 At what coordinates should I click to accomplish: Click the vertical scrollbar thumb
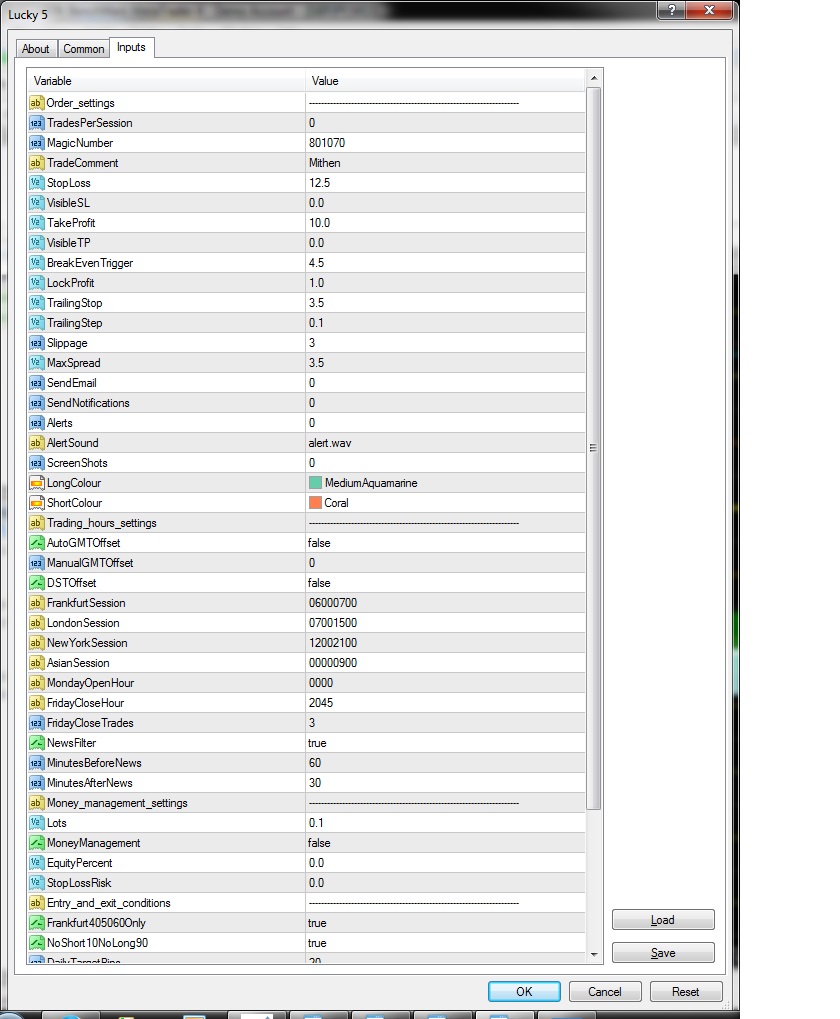593,448
